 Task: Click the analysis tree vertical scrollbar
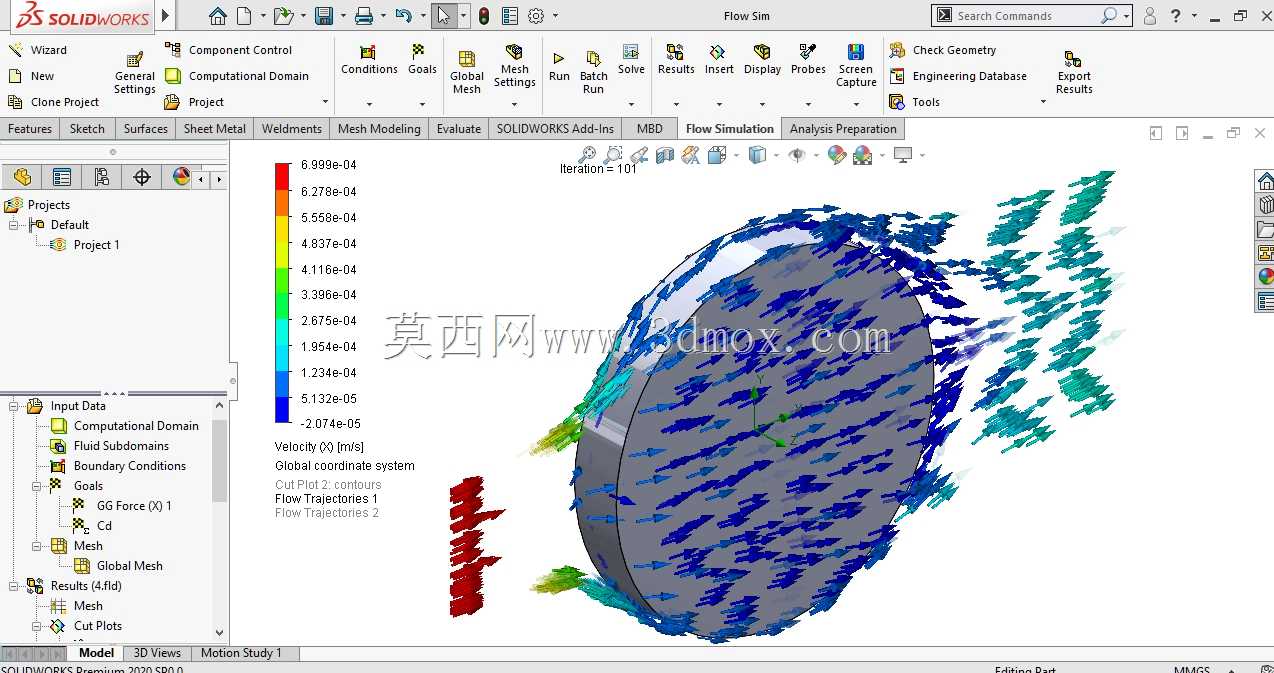point(219,461)
